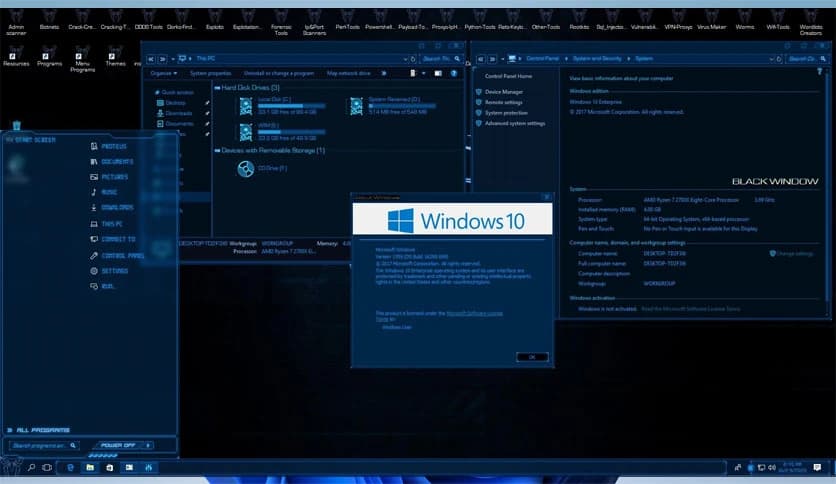Open the Menu Programs shortcut
The width and height of the screenshot is (836, 484).
82,59
